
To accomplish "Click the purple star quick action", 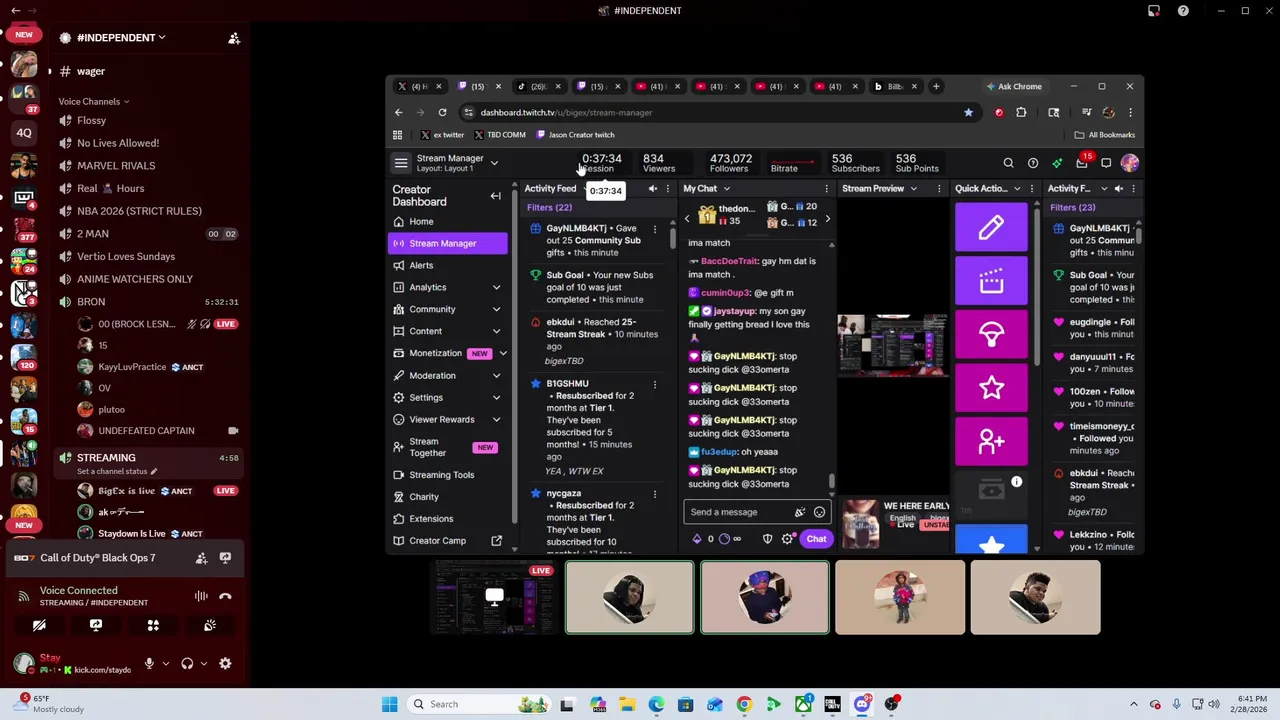I will [991, 387].
